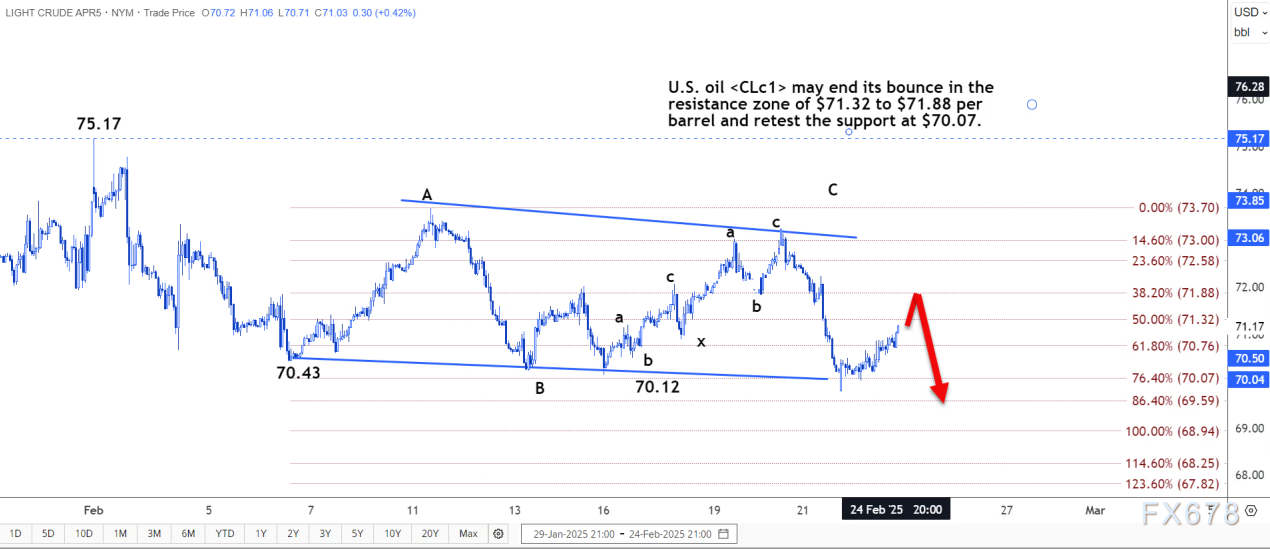Open the time range settings gear beside Max
This screenshot has height=549, width=1270.
pos(499,533)
